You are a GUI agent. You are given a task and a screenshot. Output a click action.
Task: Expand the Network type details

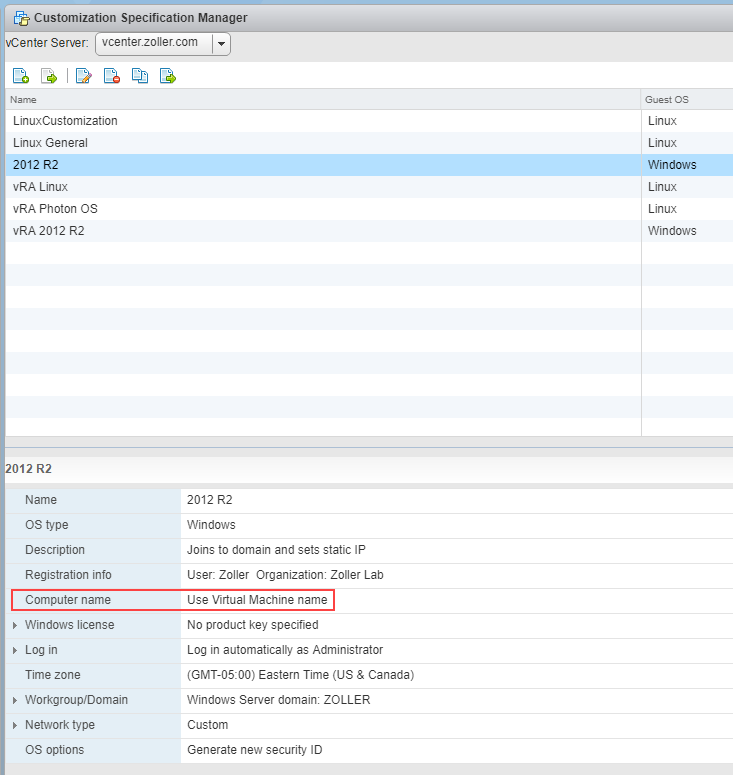(15, 725)
